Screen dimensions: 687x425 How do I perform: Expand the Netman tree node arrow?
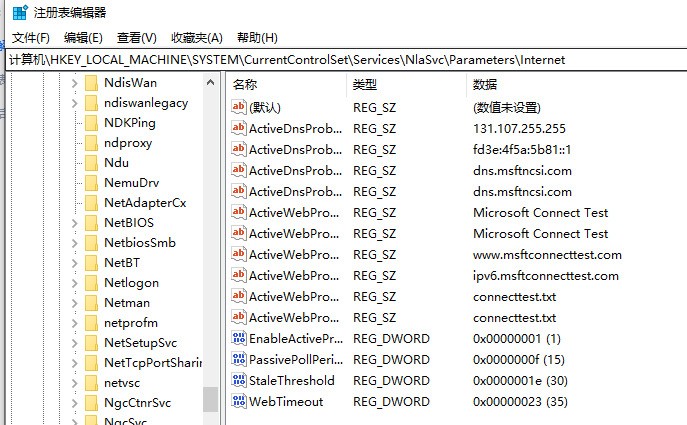pyautogui.click(x=74, y=303)
